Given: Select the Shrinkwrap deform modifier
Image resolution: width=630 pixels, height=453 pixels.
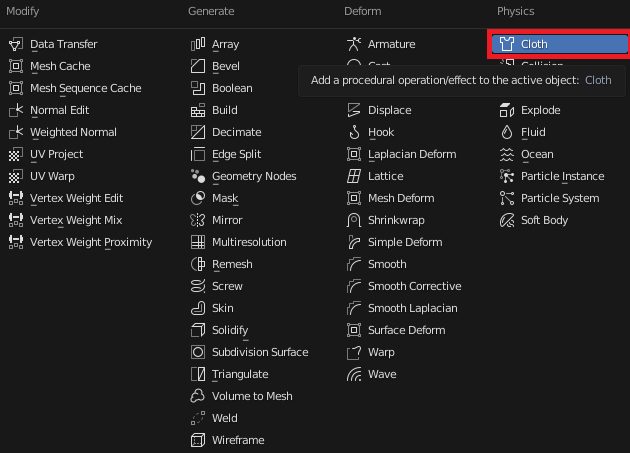Looking at the screenshot, I should pyautogui.click(x=397, y=220).
